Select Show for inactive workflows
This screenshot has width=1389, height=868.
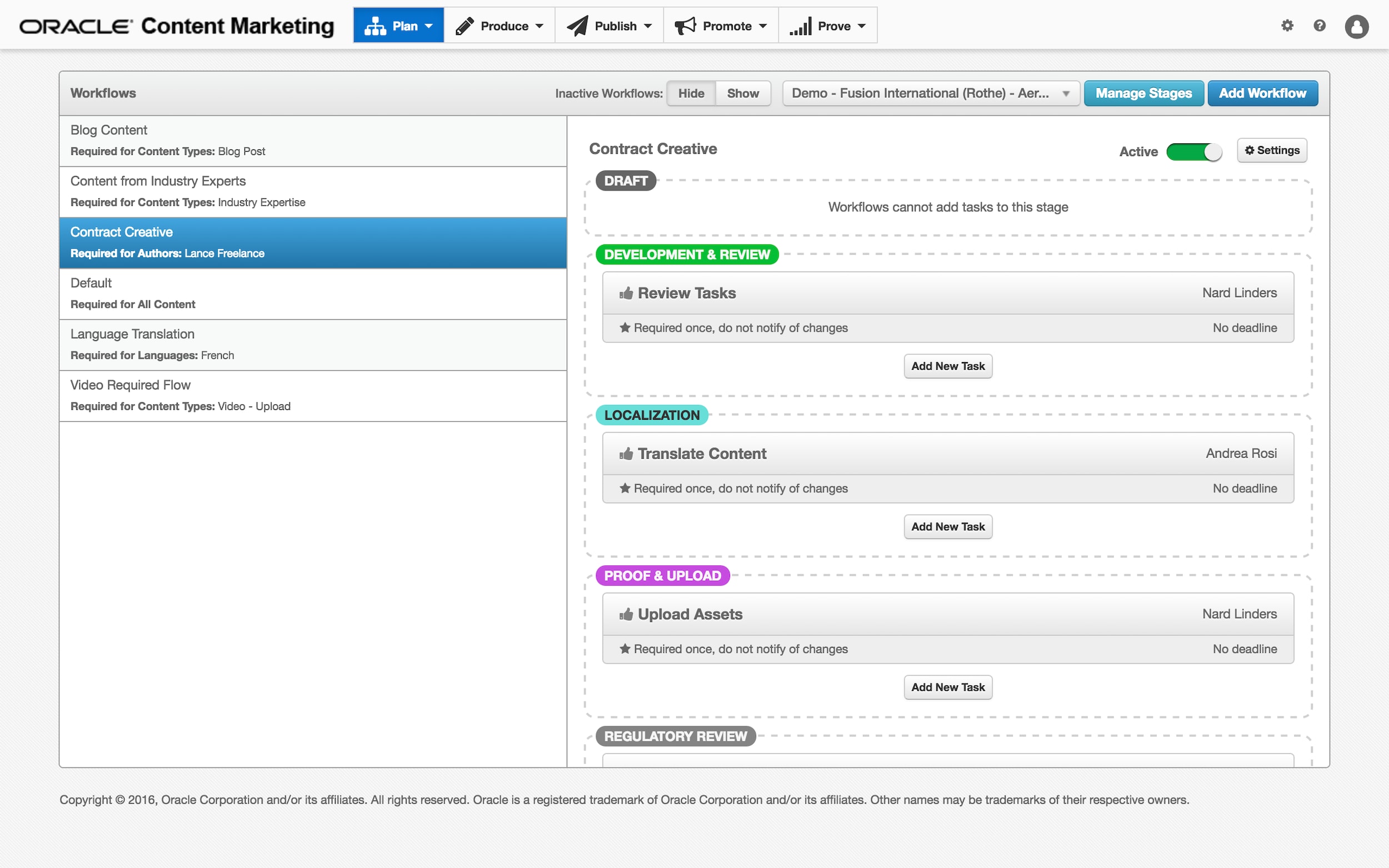click(x=742, y=93)
